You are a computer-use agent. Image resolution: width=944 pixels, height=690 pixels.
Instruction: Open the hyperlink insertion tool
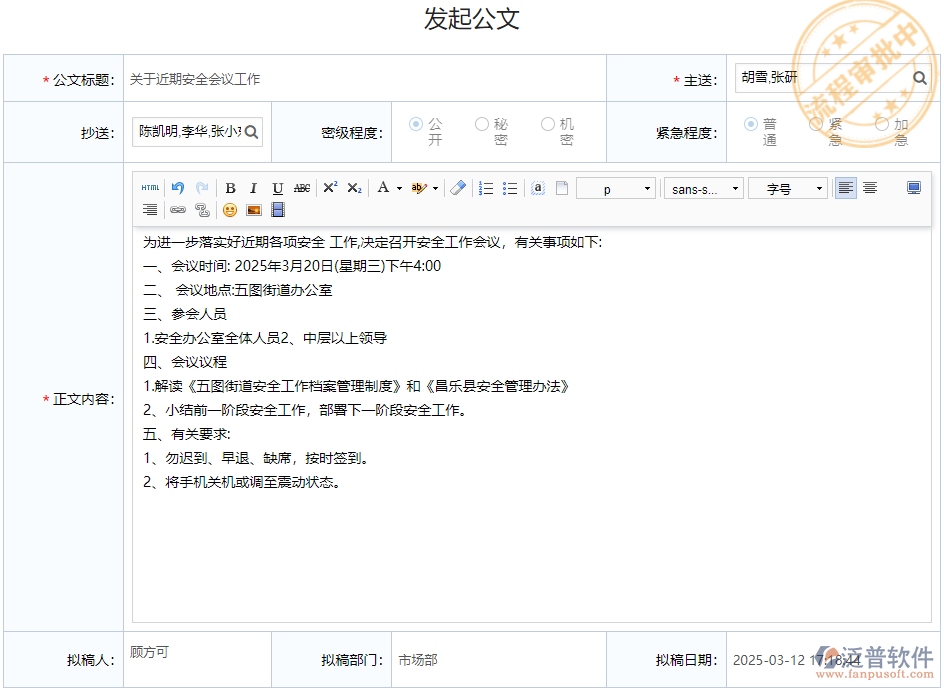179,209
